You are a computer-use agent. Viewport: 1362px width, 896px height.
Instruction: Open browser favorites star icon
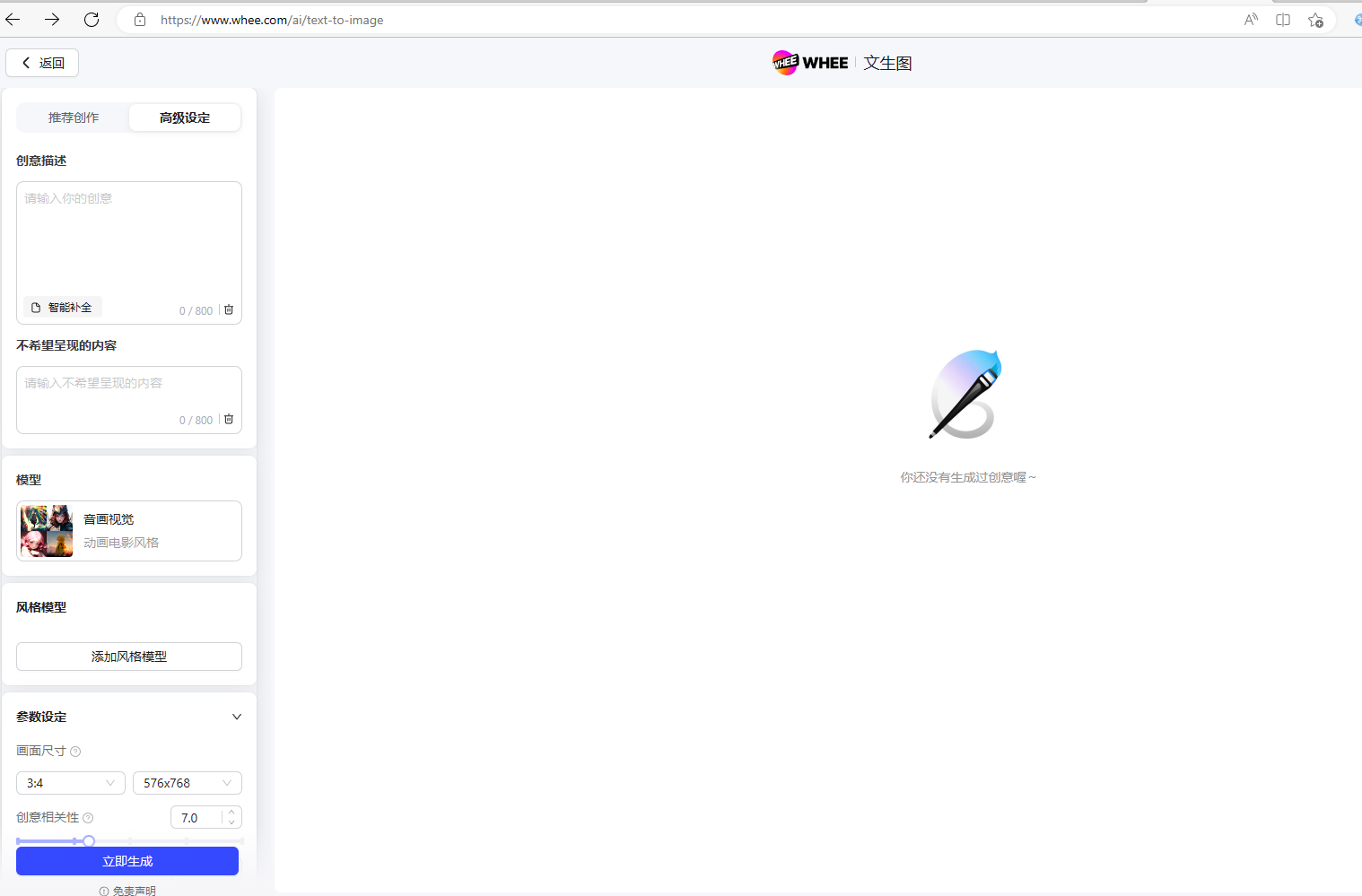(1315, 20)
